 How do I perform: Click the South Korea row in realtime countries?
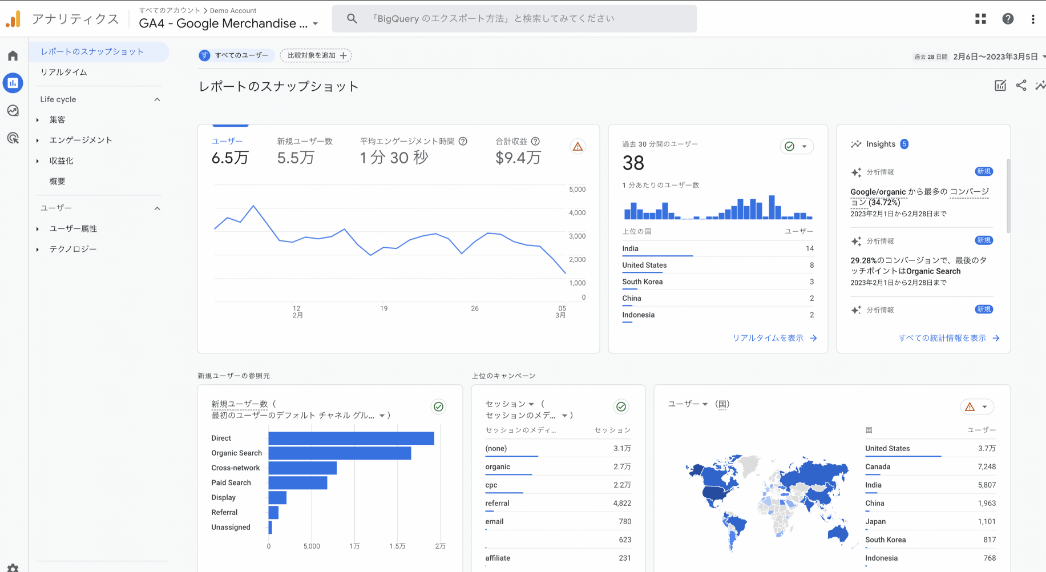tap(718, 282)
